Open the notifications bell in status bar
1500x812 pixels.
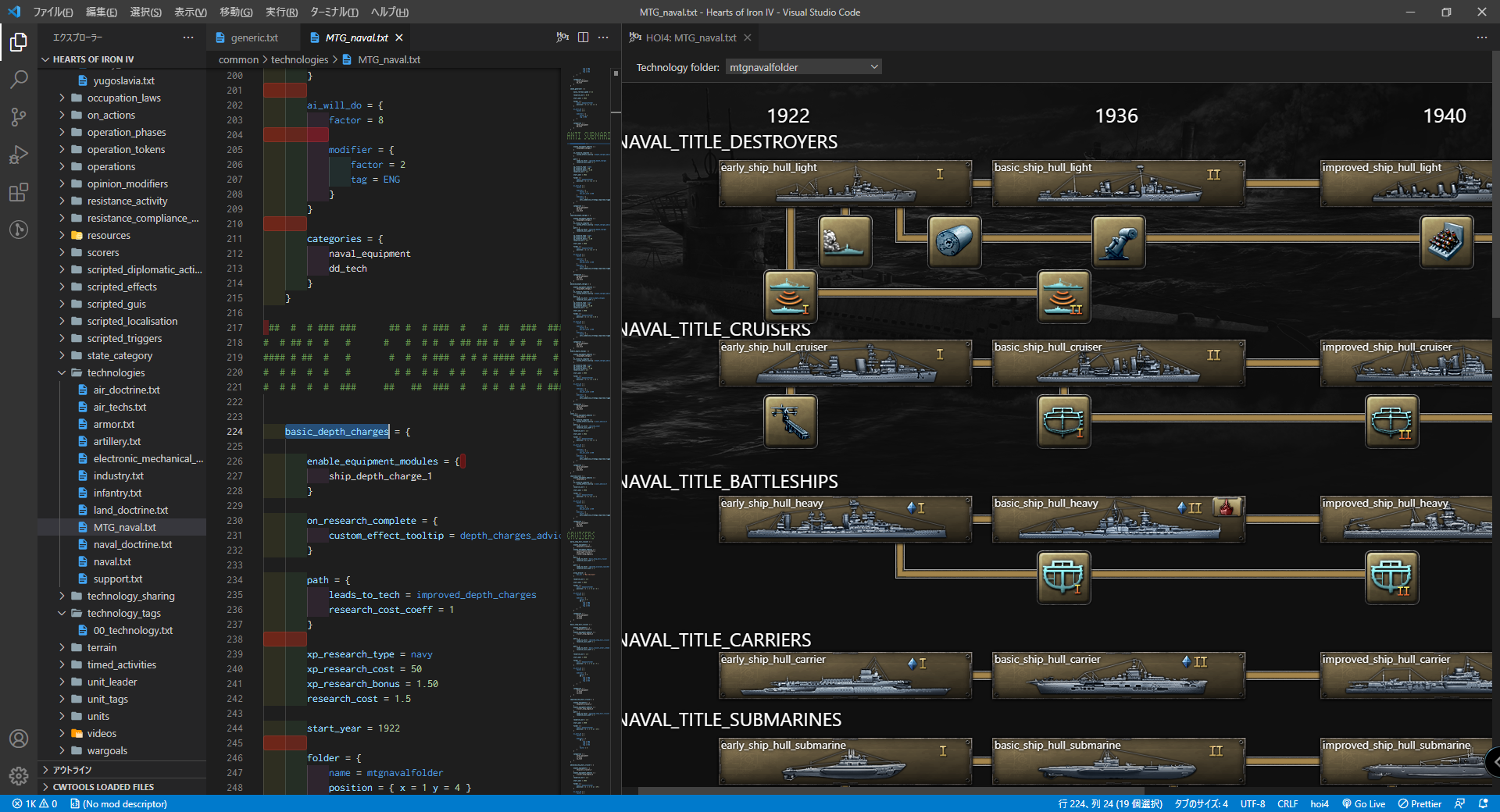1484,803
